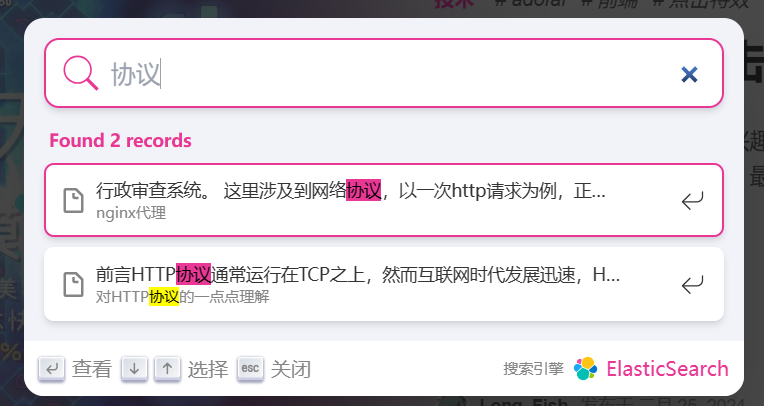The height and width of the screenshot is (406, 764).
Task: Click the esc key hint to close
Action: pos(250,369)
